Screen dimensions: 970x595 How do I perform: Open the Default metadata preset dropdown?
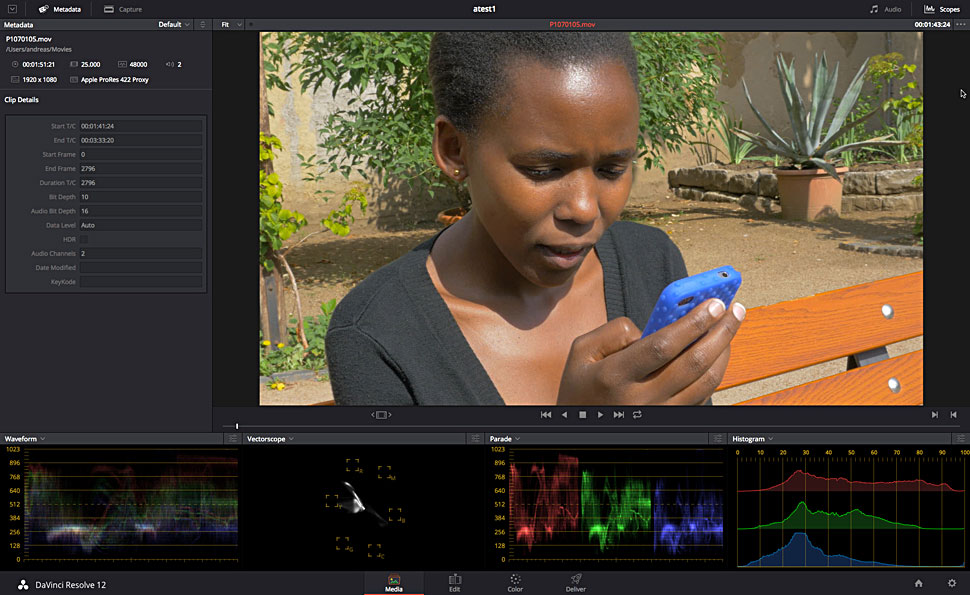coord(174,24)
